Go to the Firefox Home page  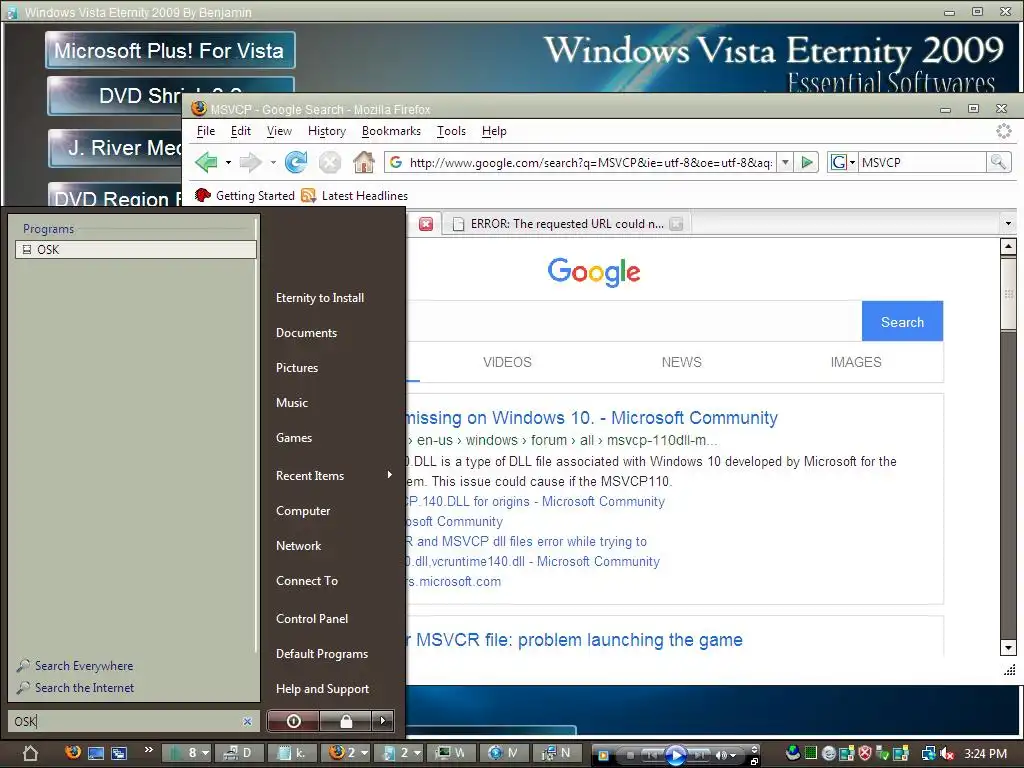pyautogui.click(x=364, y=162)
